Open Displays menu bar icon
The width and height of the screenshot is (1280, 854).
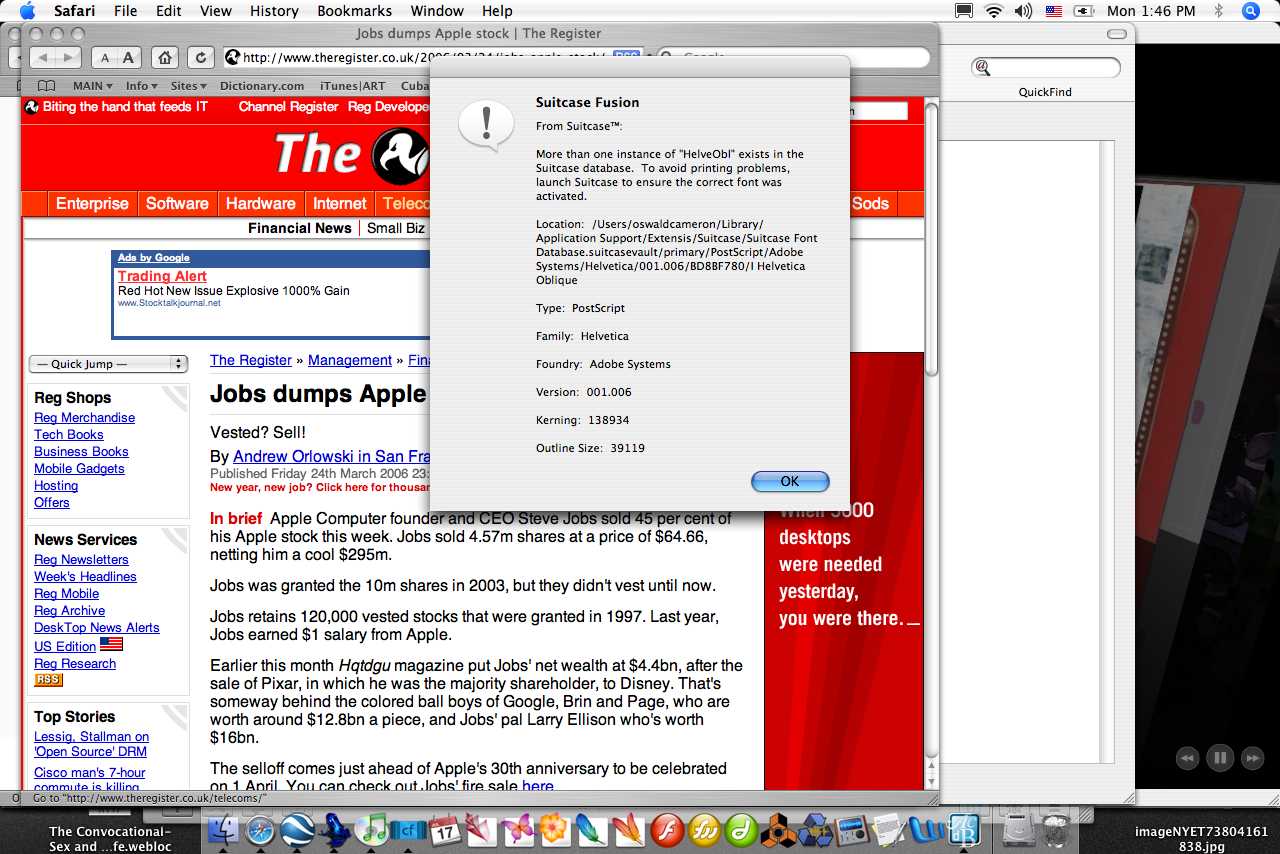pos(964,11)
